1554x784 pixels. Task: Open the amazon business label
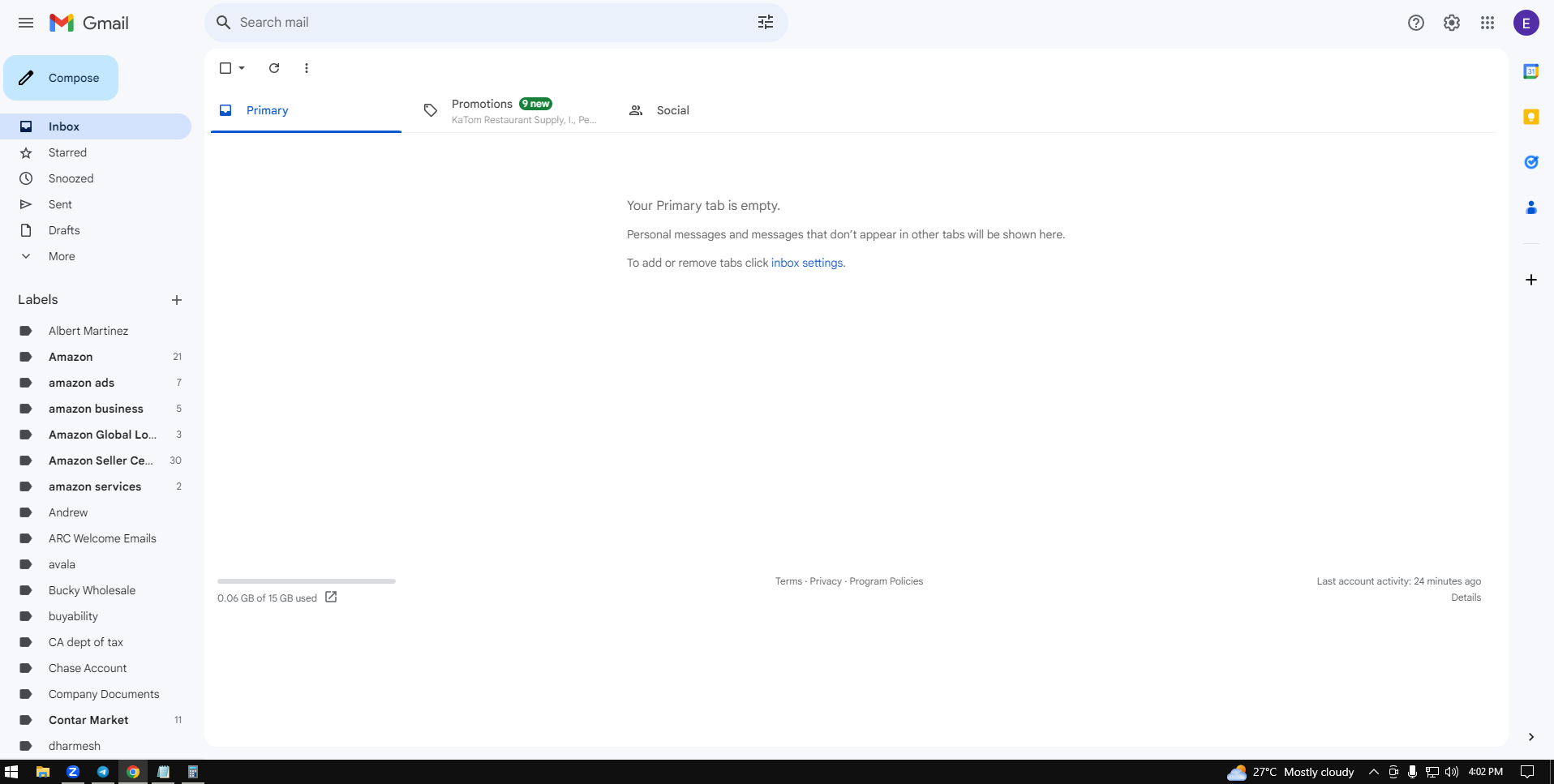96,409
